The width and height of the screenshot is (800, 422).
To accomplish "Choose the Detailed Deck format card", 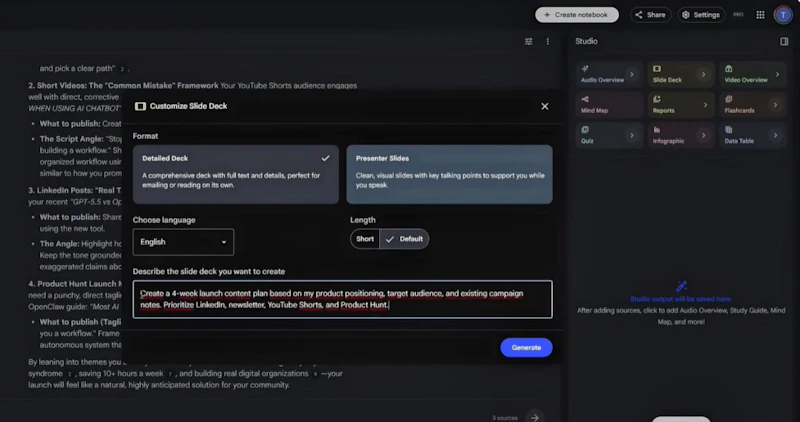I will (235, 174).
